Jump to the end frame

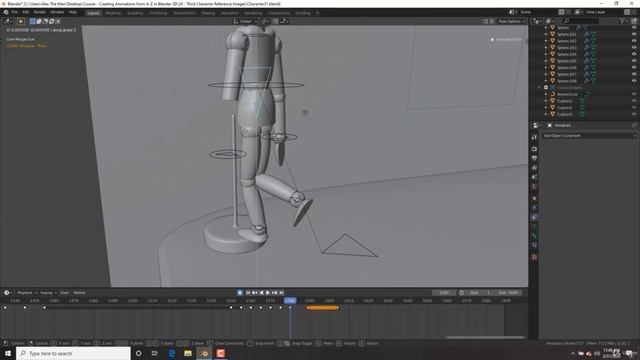282,293
